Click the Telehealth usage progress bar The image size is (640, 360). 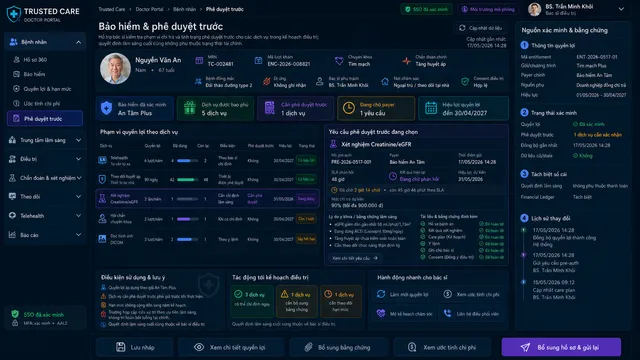[x=188, y=160]
